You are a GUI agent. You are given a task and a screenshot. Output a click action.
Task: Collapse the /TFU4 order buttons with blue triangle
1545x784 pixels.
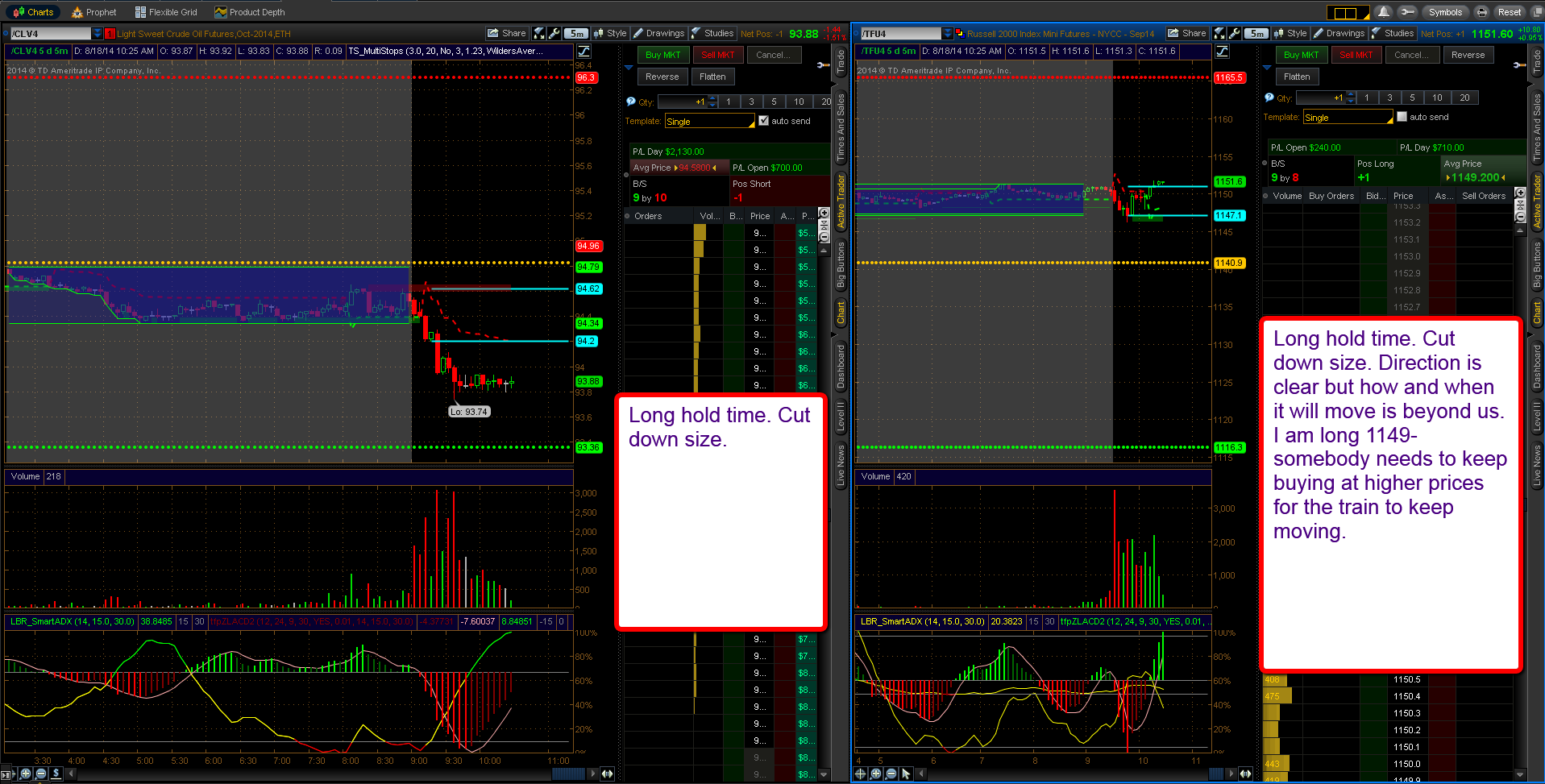tap(1267, 68)
